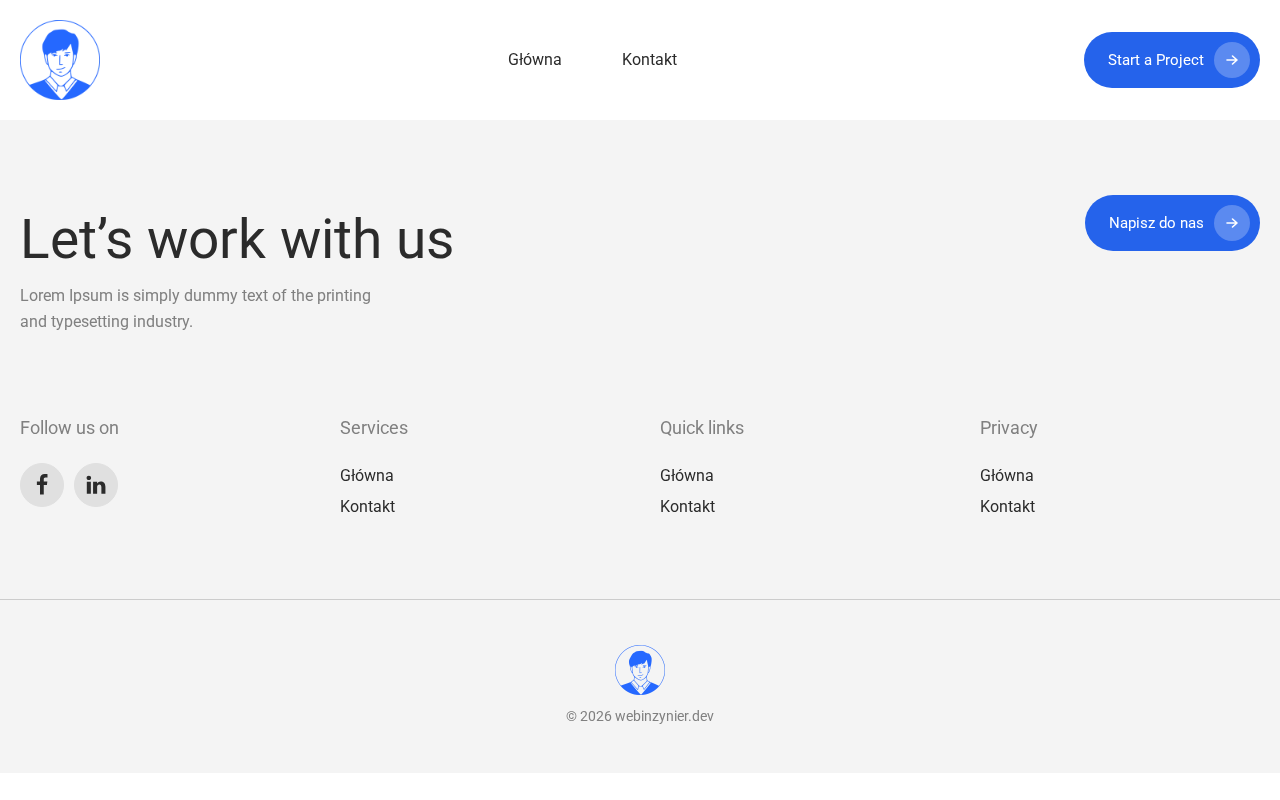Open Główna under Privacy
The width and height of the screenshot is (1280, 800).
[x=1007, y=476]
